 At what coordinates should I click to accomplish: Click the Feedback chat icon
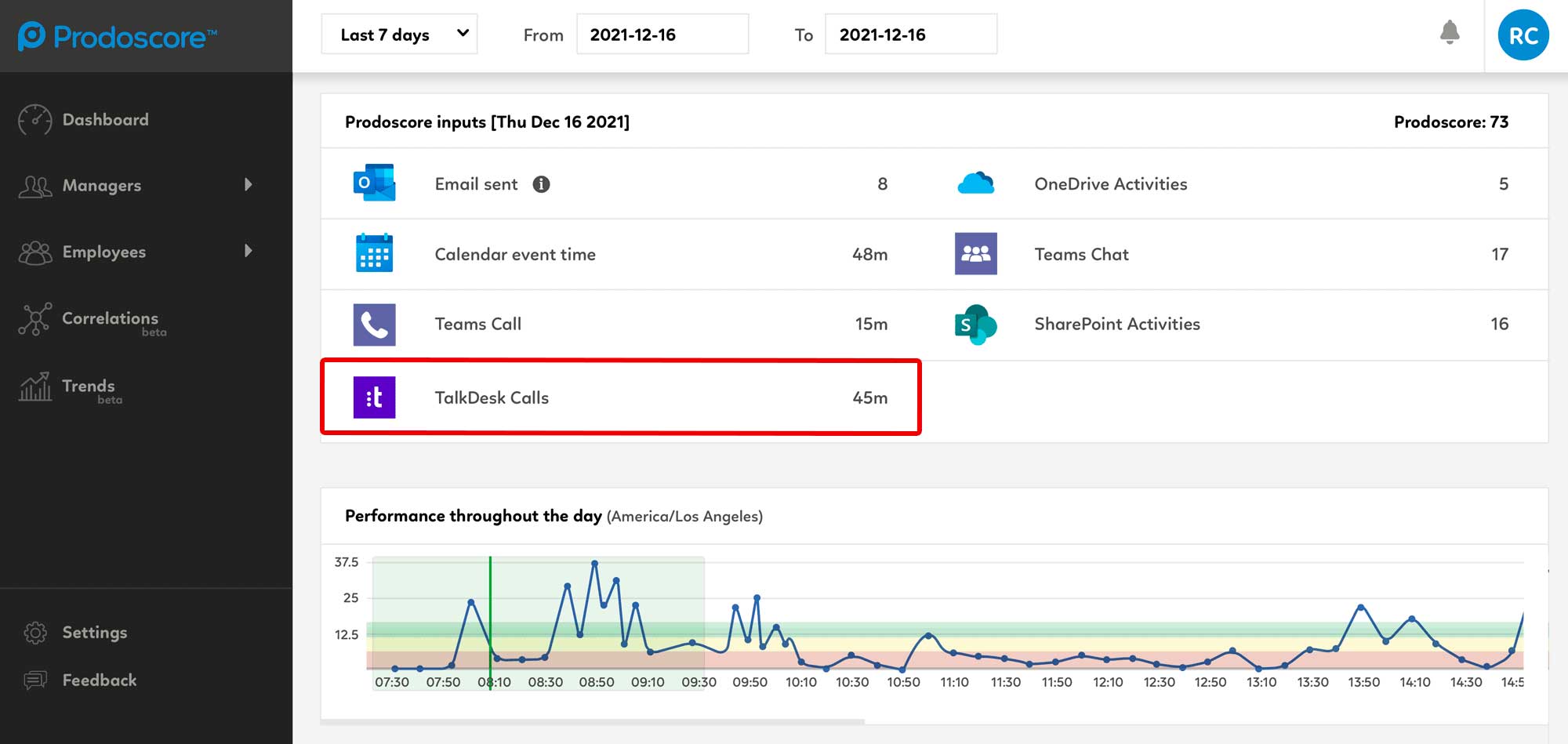34,680
